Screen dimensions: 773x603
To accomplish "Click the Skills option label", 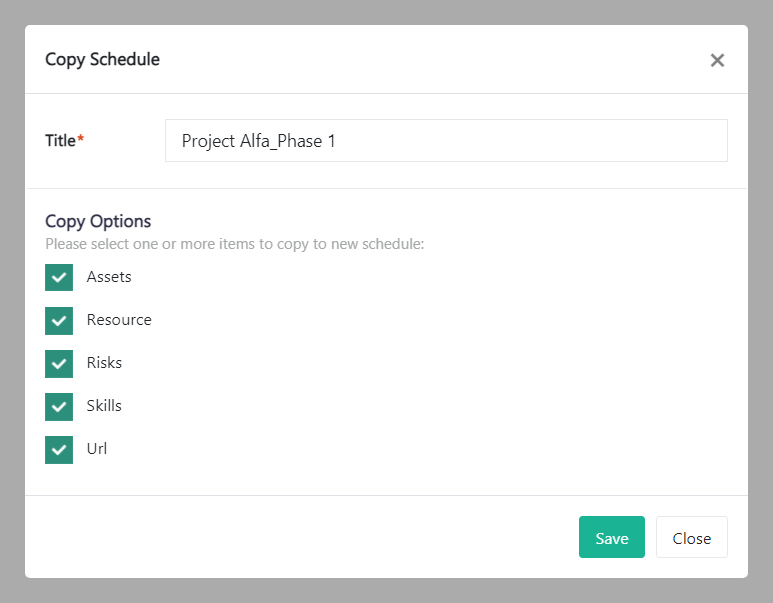I will (x=104, y=406).
